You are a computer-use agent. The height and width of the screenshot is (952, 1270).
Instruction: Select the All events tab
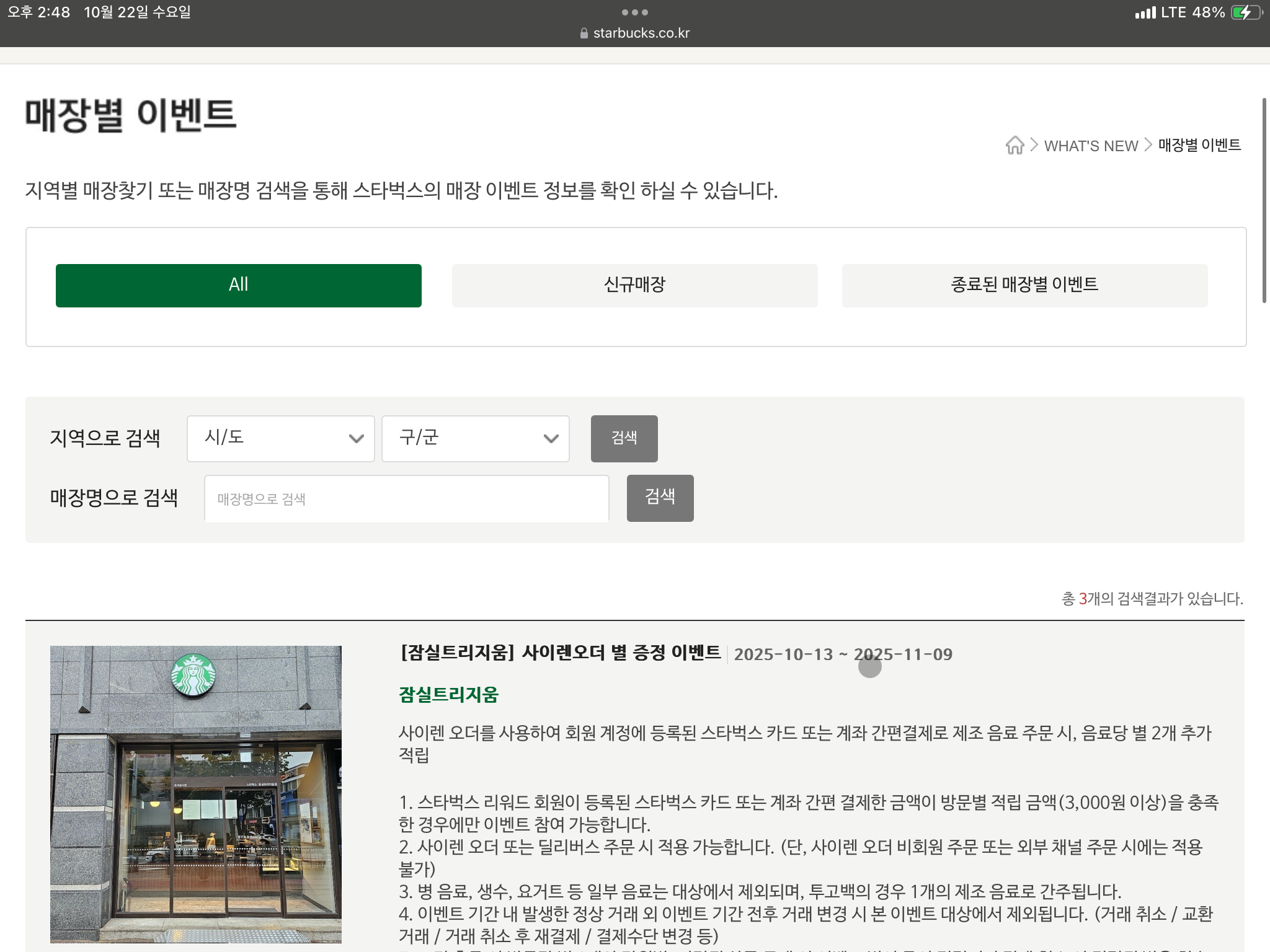(238, 285)
